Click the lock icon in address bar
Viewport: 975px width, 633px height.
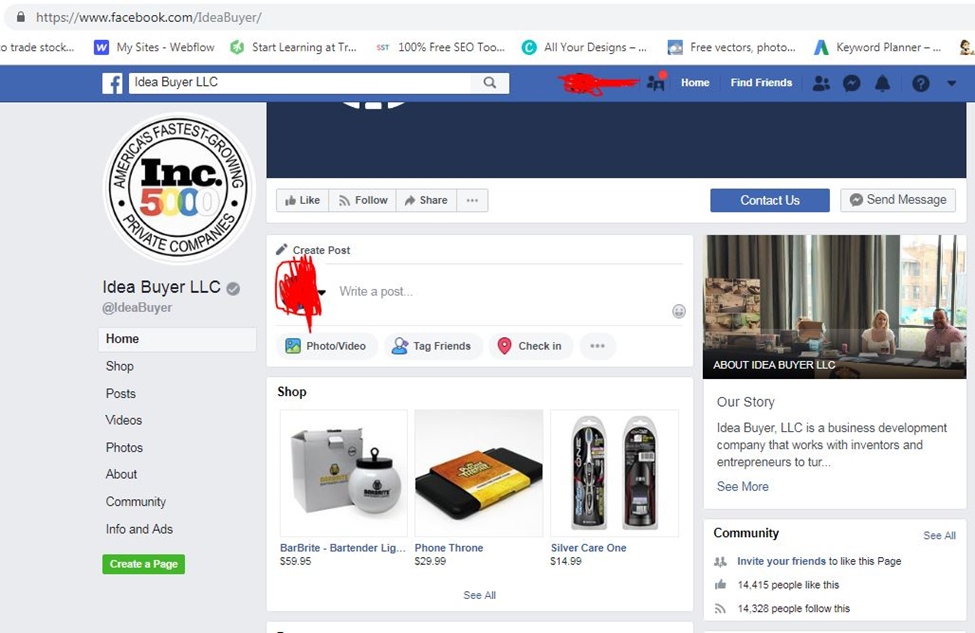coord(21,17)
